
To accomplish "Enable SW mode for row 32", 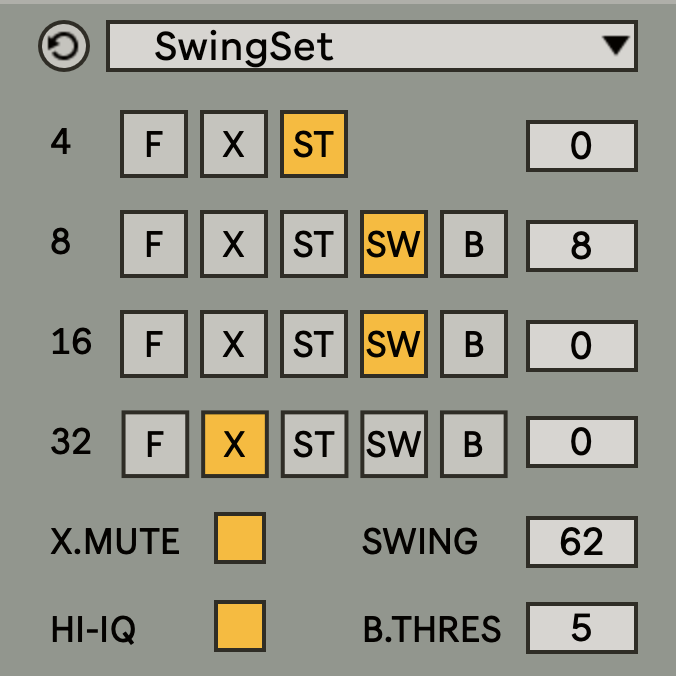I will 393,443.
